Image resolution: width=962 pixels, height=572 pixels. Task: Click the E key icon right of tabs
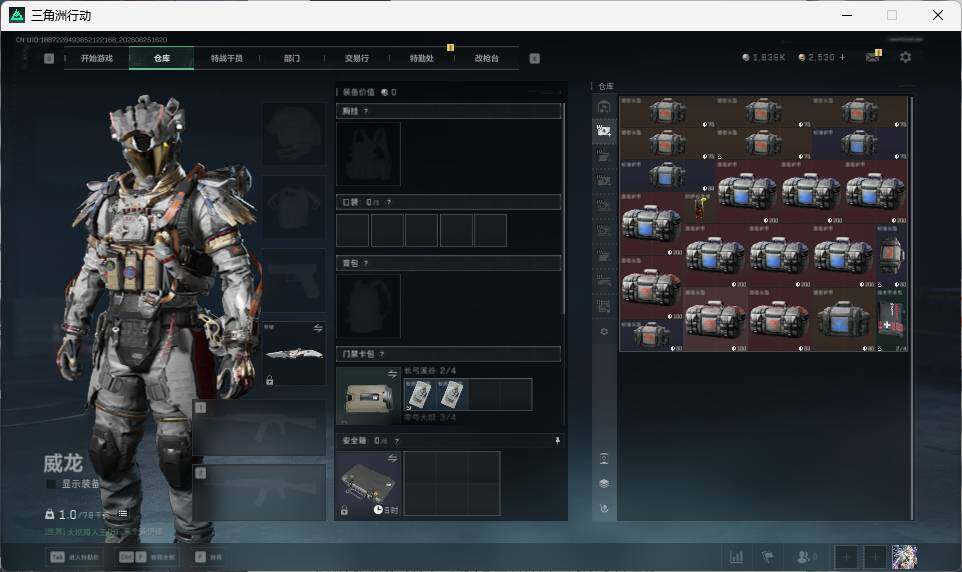pyautogui.click(x=534, y=58)
